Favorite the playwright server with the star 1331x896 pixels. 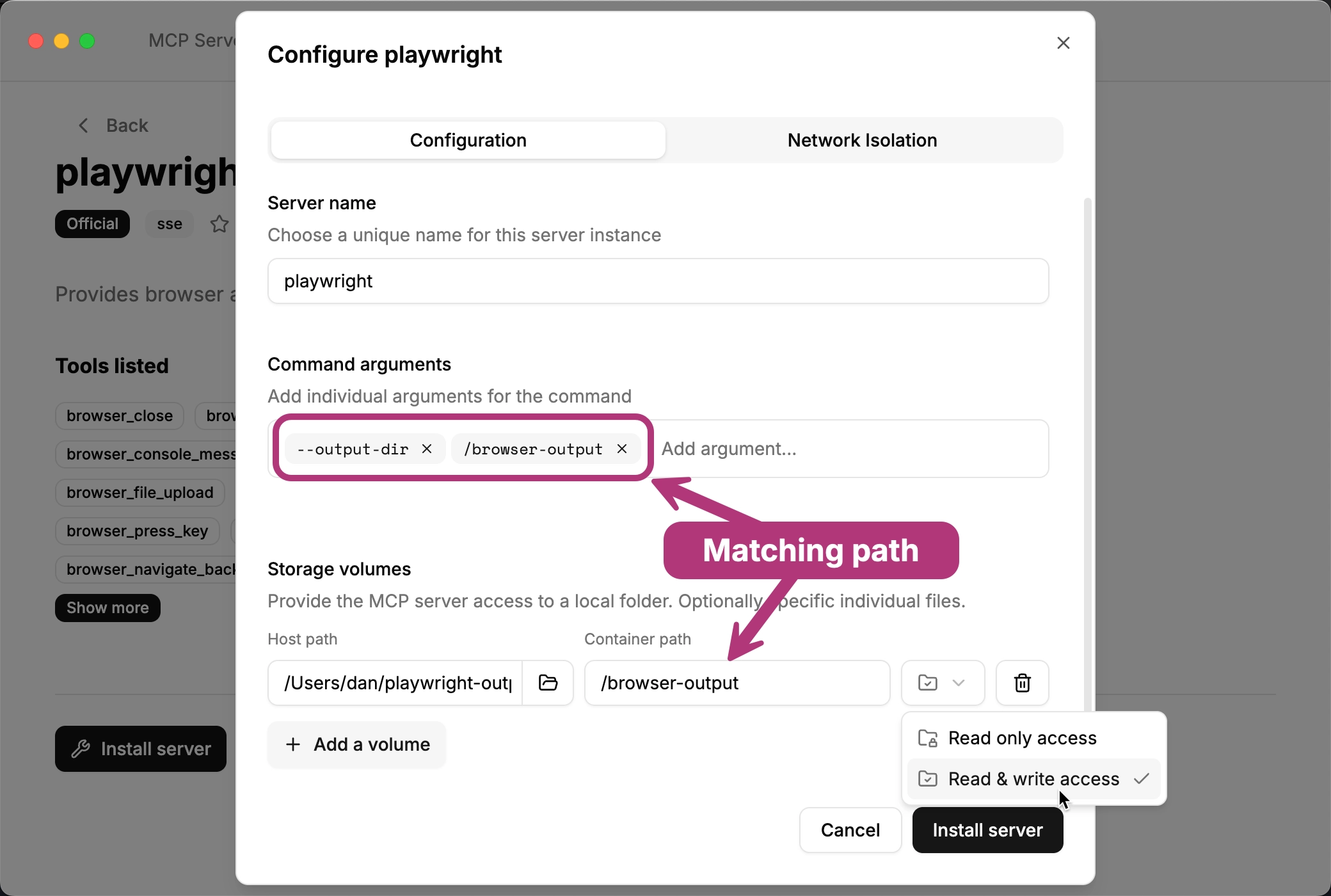(x=219, y=224)
